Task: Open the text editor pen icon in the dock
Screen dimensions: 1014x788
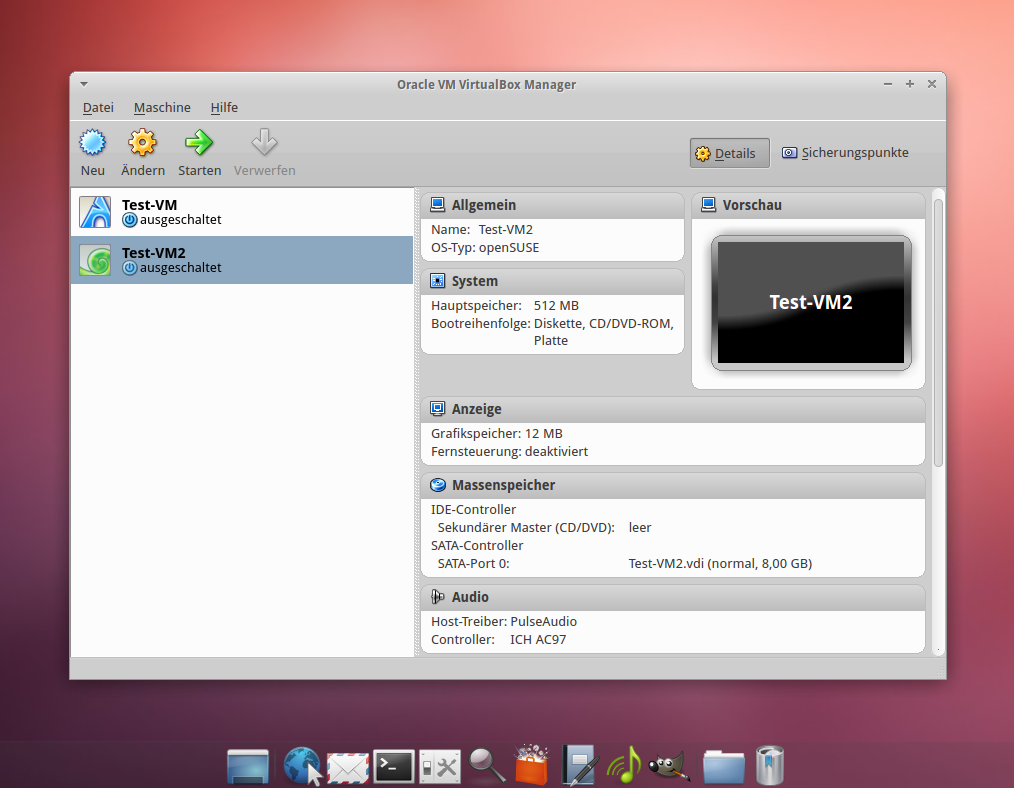Action: [x=579, y=765]
